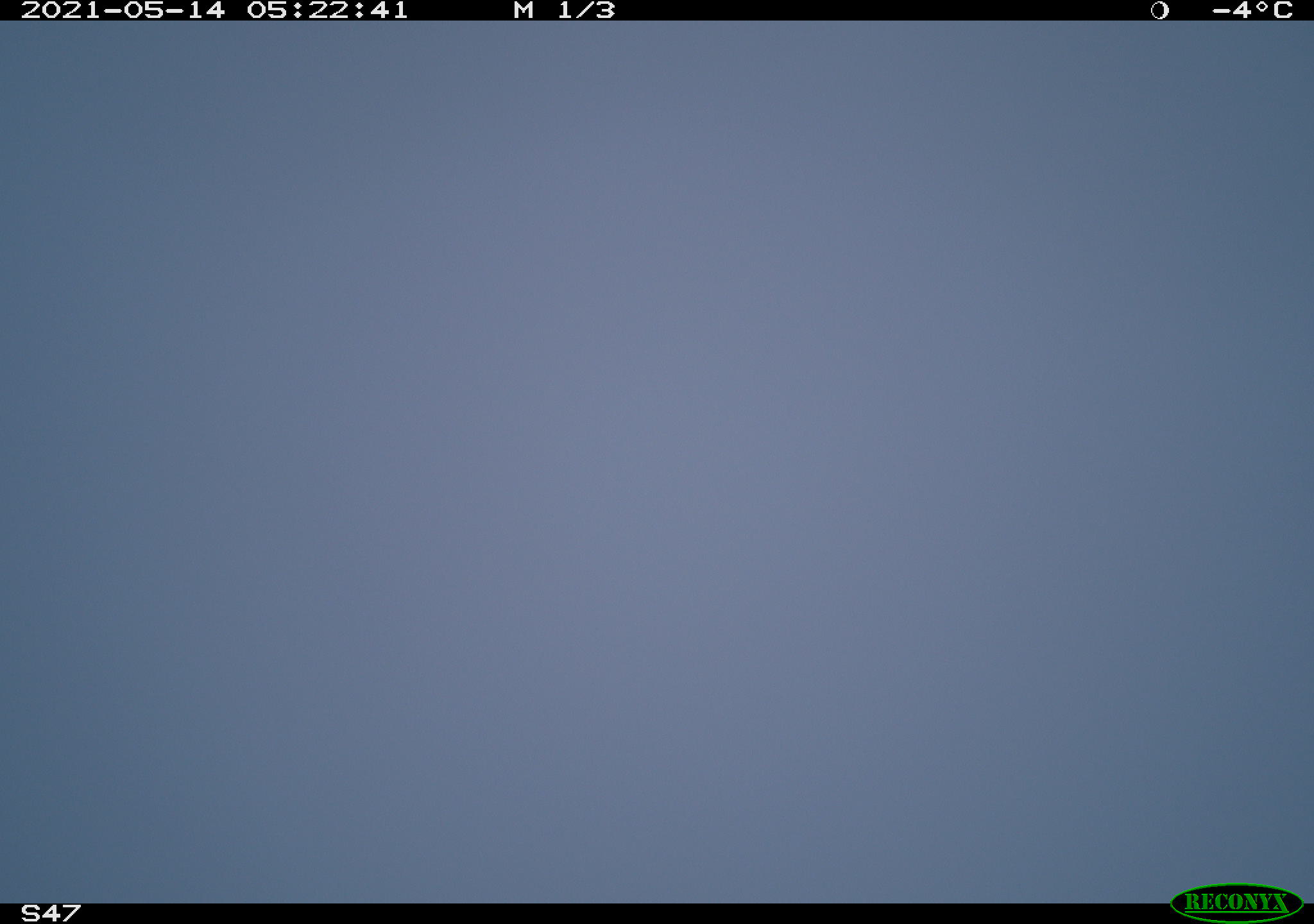This screenshot has width=1314, height=924.
Task: Click the green RECONYX logo
Action: pyautogui.click(x=1236, y=902)
